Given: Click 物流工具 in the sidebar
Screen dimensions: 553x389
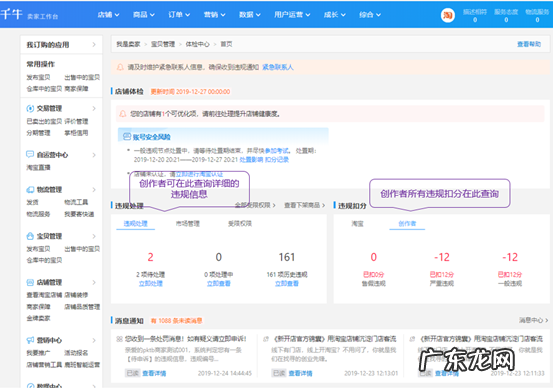Looking at the screenshot, I should [76, 202].
